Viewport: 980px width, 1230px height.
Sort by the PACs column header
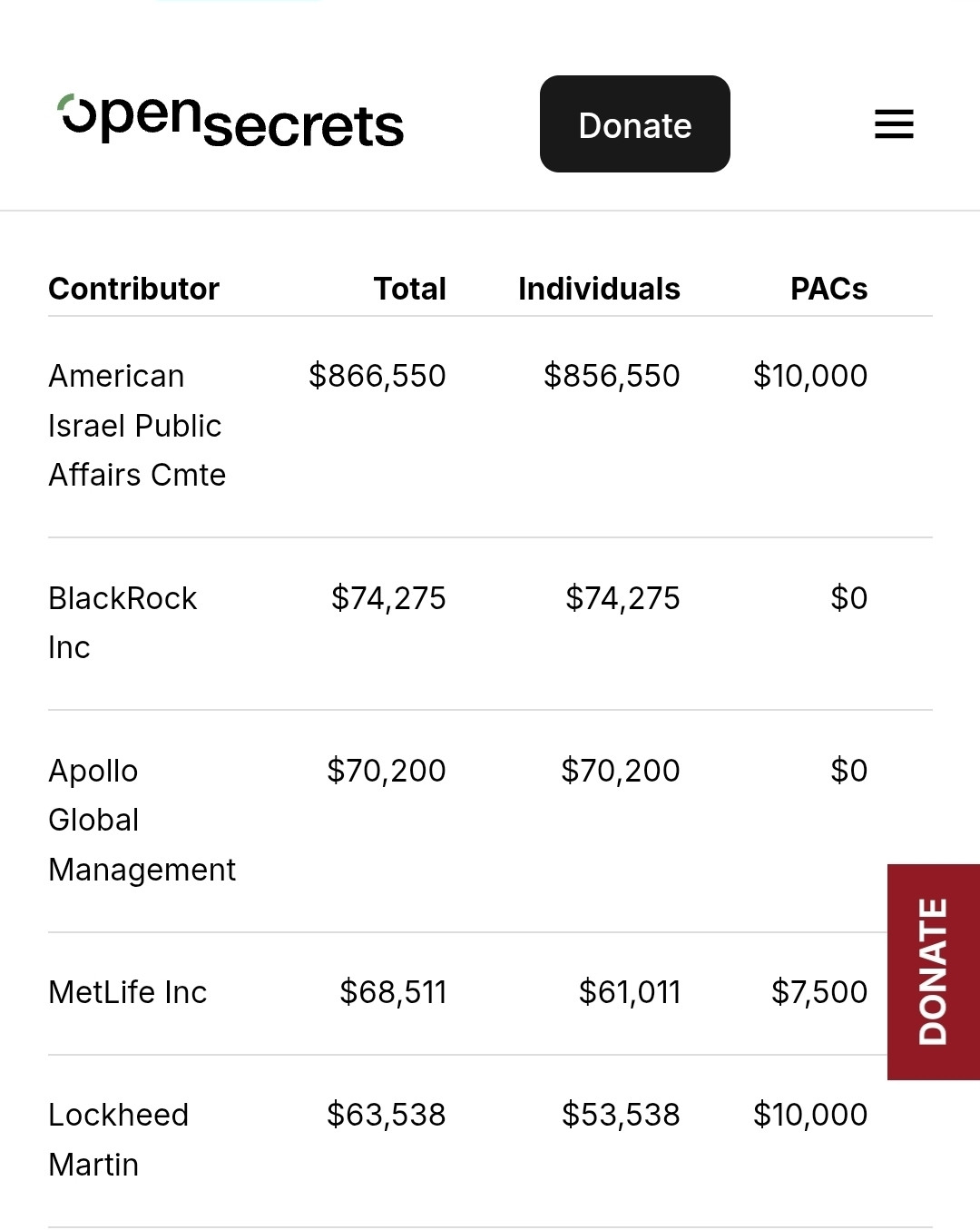tap(829, 289)
